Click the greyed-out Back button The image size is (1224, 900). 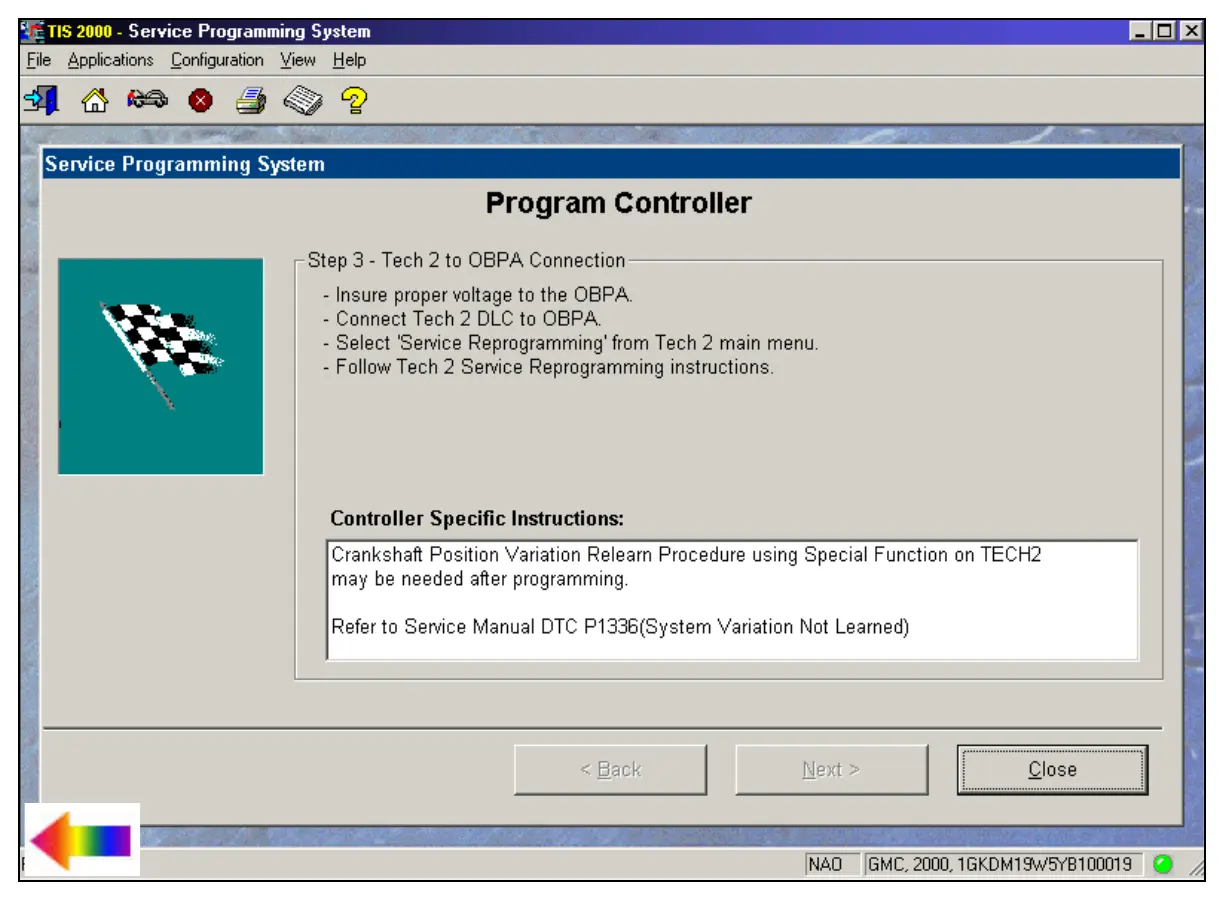pos(610,770)
